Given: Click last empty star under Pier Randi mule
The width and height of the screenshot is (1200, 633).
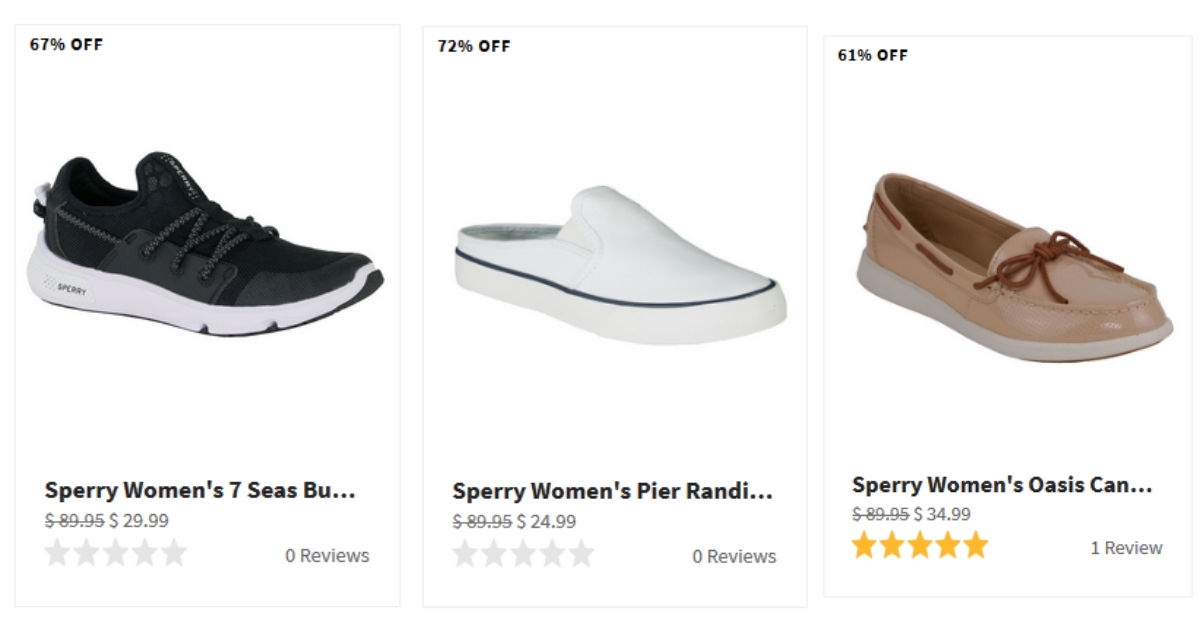Looking at the screenshot, I should (x=581, y=554).
